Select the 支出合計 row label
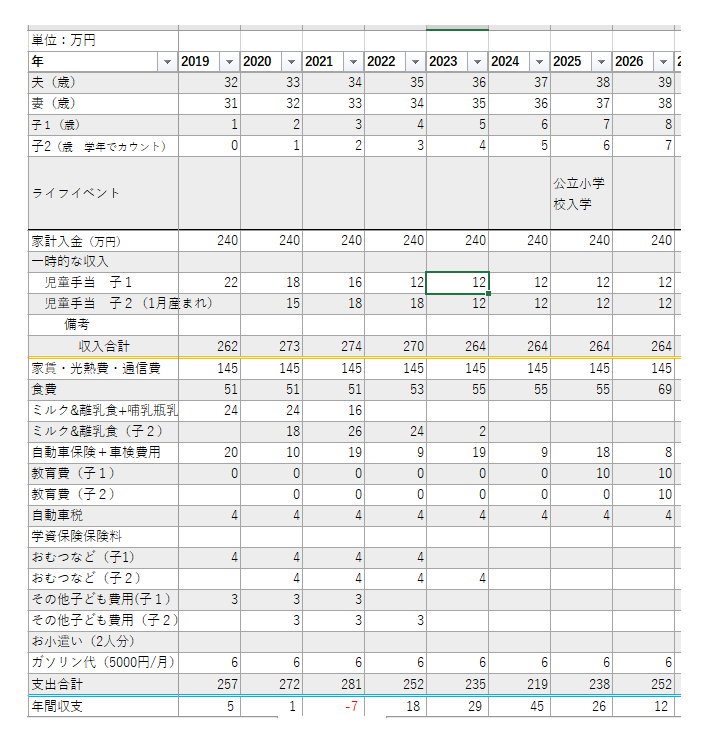 103,684
